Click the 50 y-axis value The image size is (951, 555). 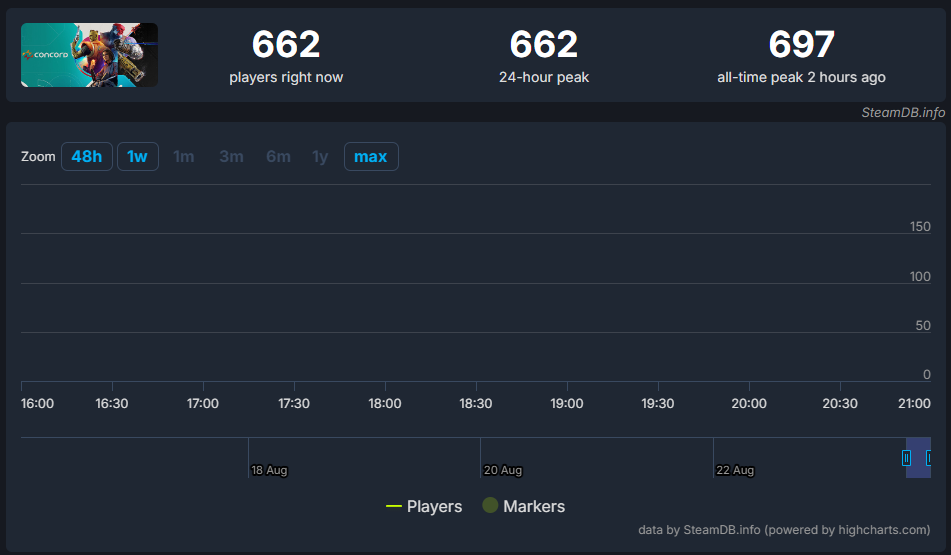point(923,326)
